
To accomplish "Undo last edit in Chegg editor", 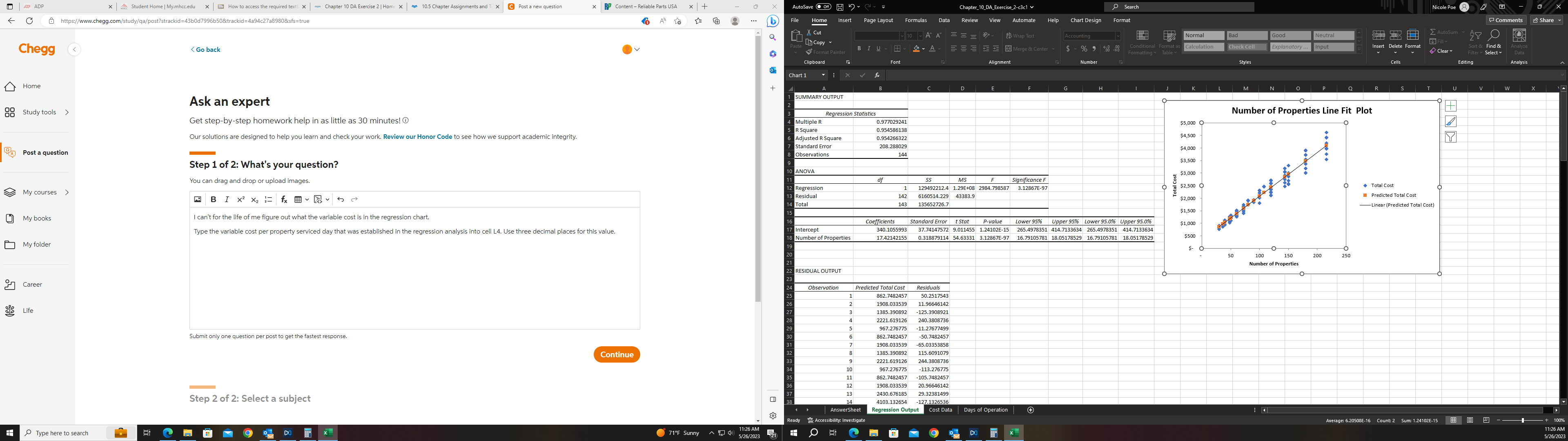I will [x=341, y=199].
